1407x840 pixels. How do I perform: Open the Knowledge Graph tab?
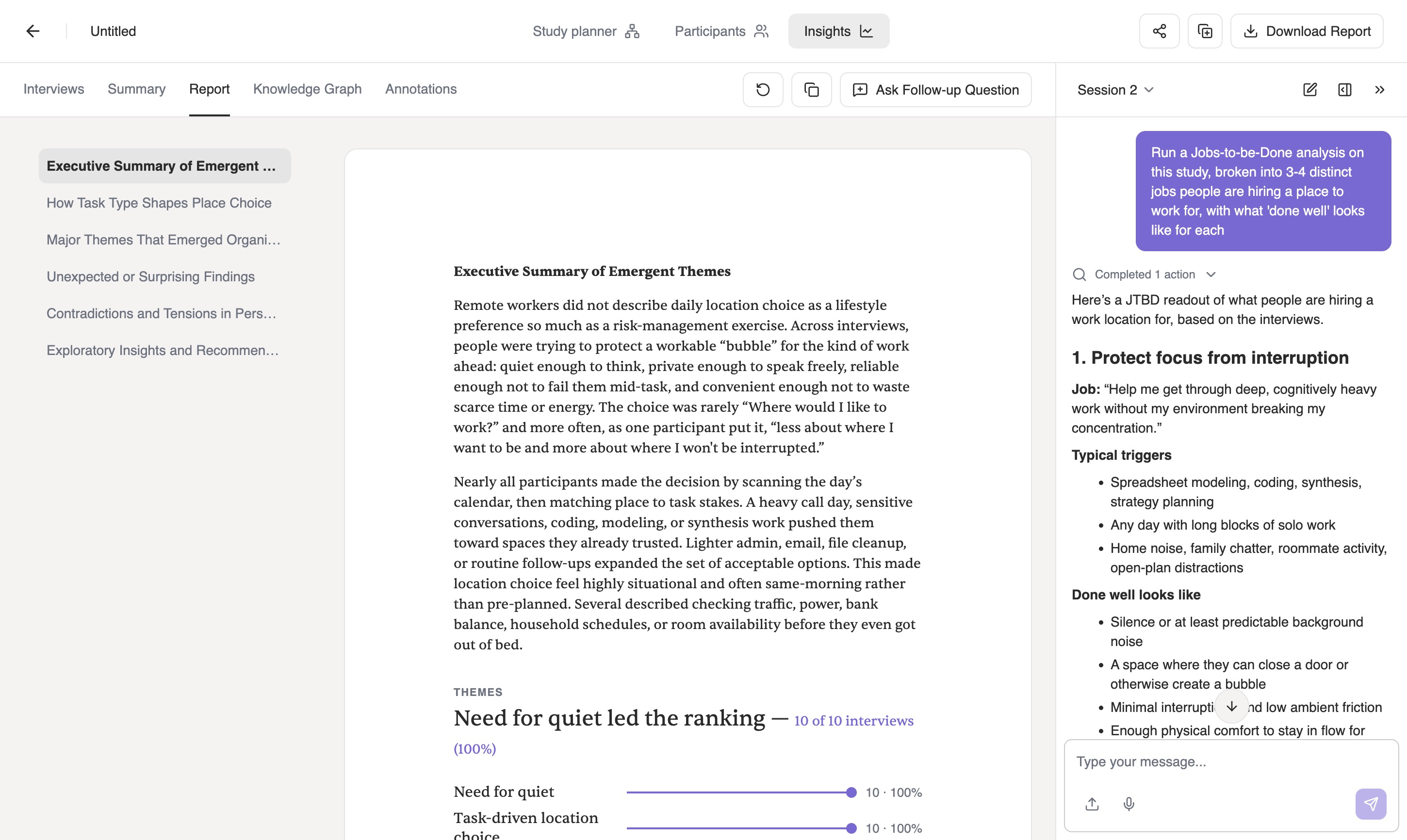(x=308, y=89)
